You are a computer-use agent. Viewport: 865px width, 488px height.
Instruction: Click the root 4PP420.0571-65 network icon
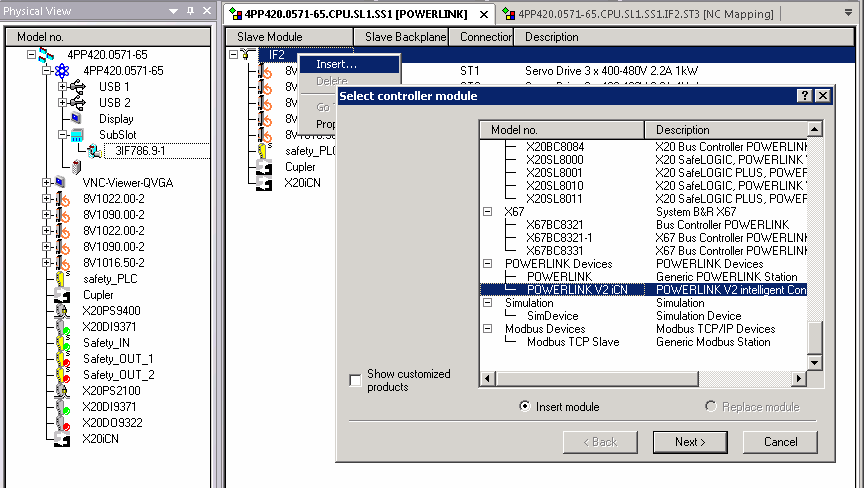[46, 55]
